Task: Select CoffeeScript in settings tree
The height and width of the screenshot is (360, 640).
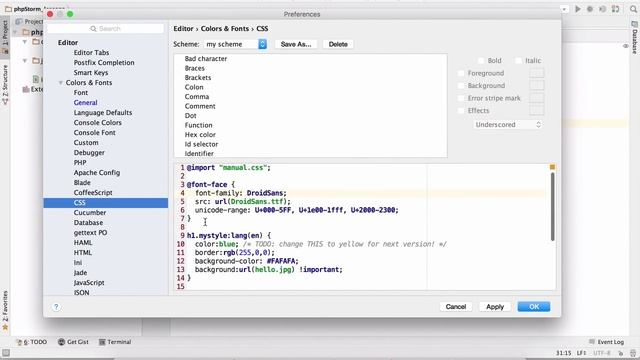Action: click(x=93, y=193)
